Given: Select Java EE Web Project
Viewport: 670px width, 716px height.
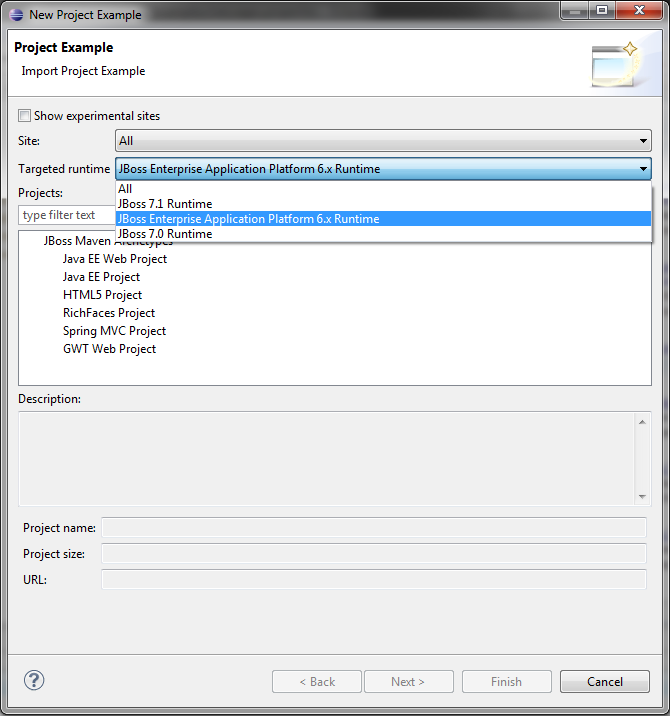Looking at the screenshot, I should pos(115,259).
